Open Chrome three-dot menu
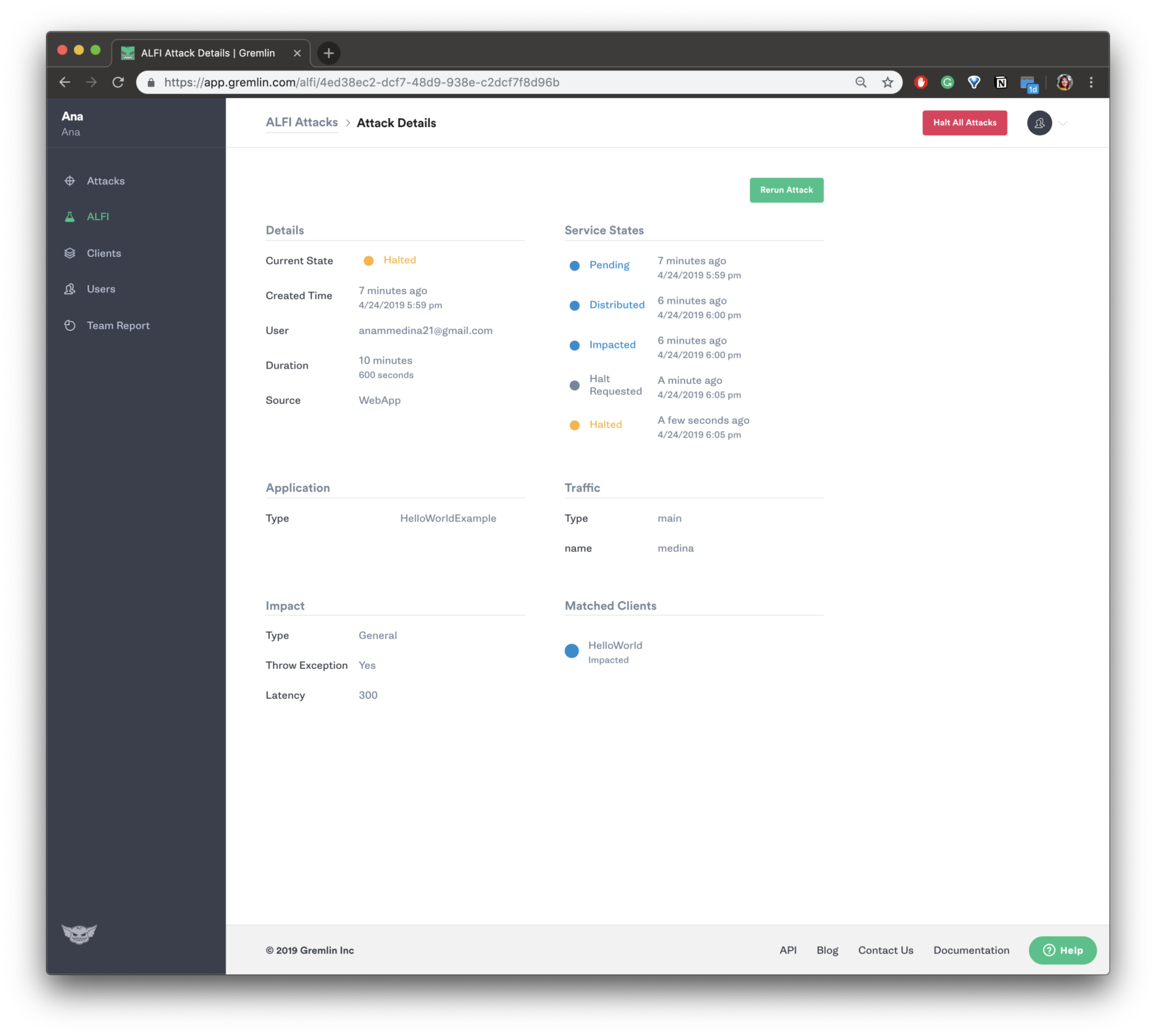1156x1036 pixels. 1091,83
